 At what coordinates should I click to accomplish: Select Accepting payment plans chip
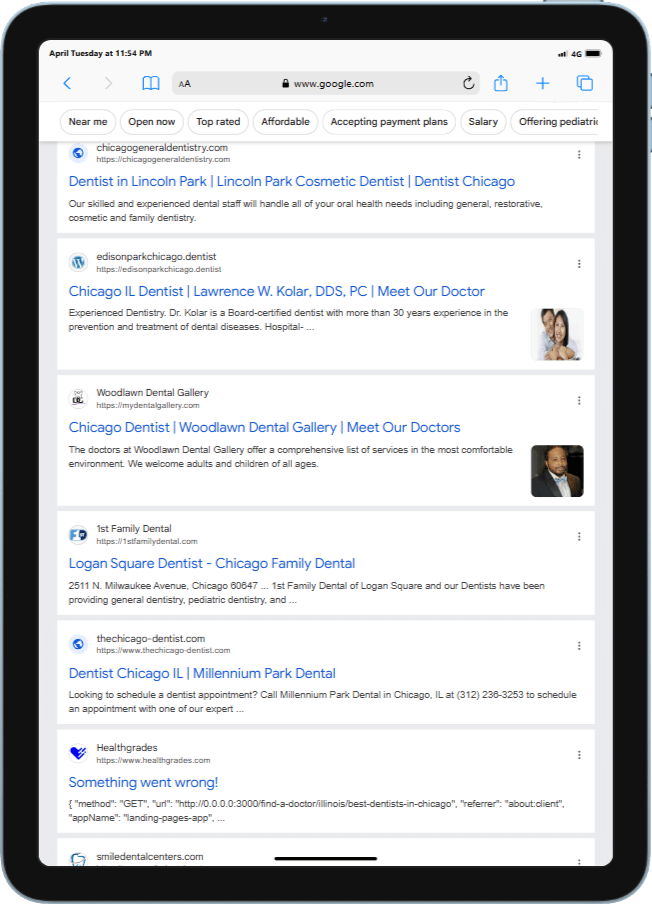(389, 122)
